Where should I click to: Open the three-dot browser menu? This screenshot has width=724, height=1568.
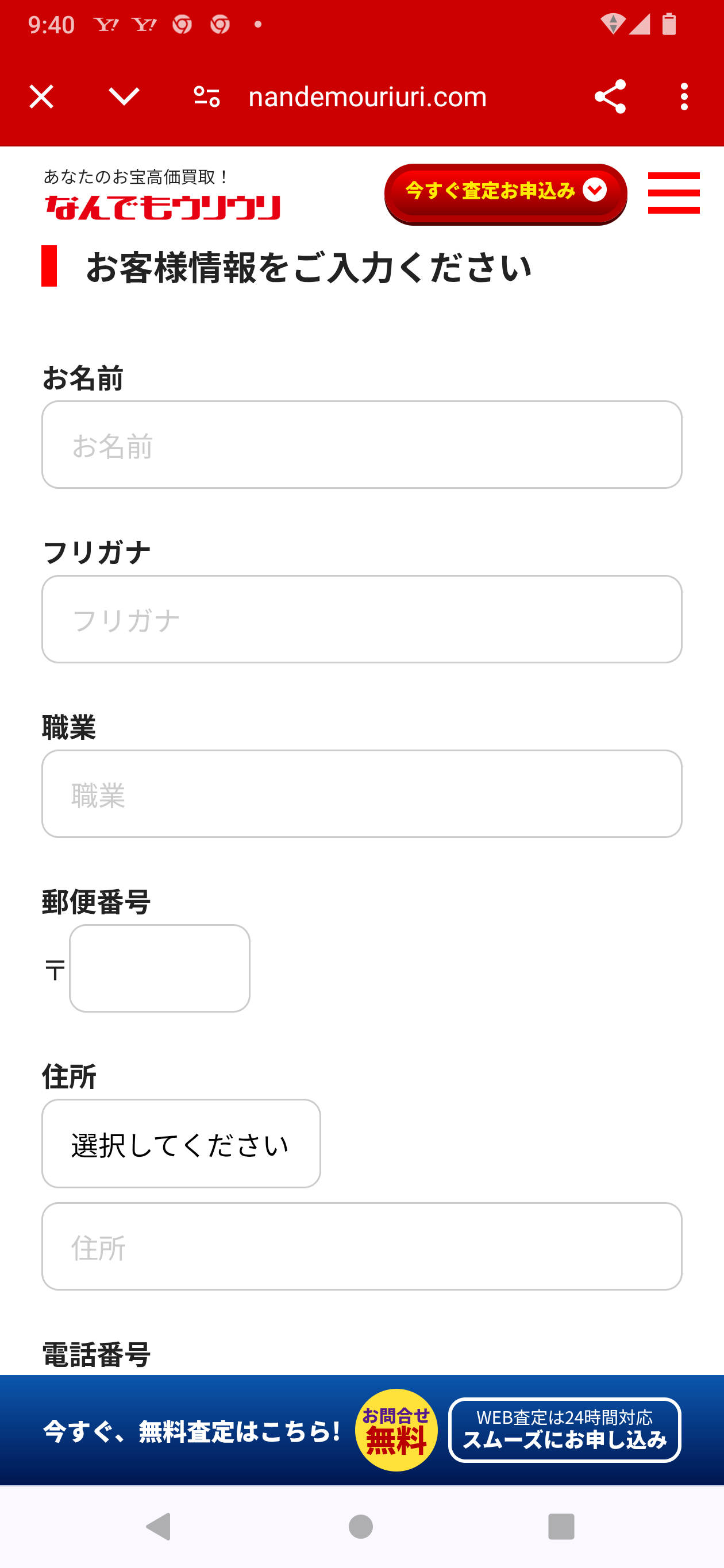pos(684,97)
